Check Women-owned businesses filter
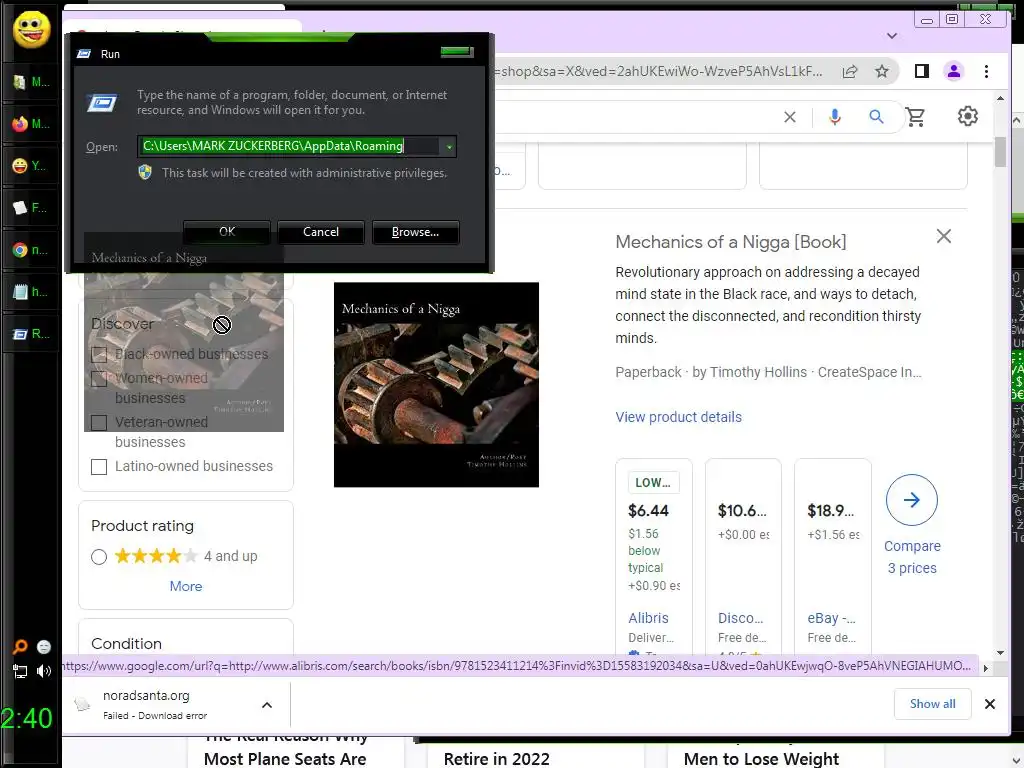Viewport: 1024px width, 768px height. coord(99,379)
